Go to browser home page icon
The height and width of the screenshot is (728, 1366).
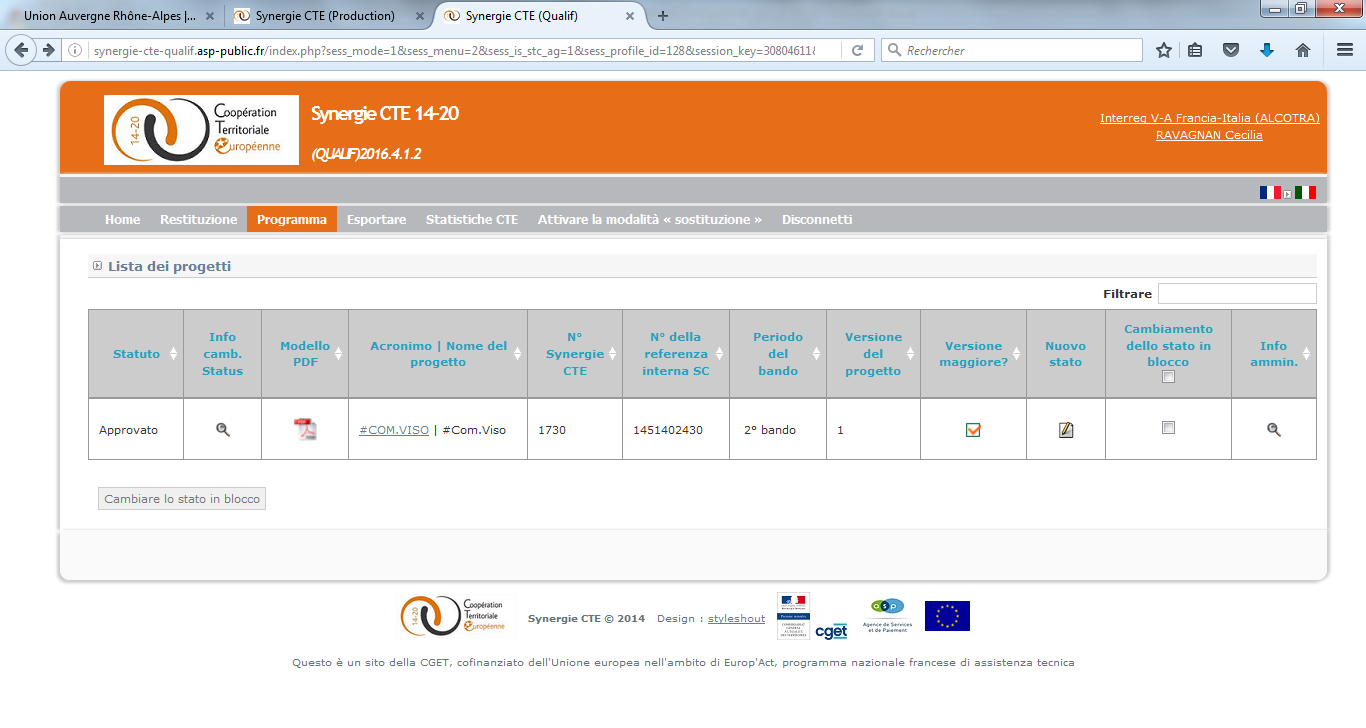click(x=1302, y=50)
